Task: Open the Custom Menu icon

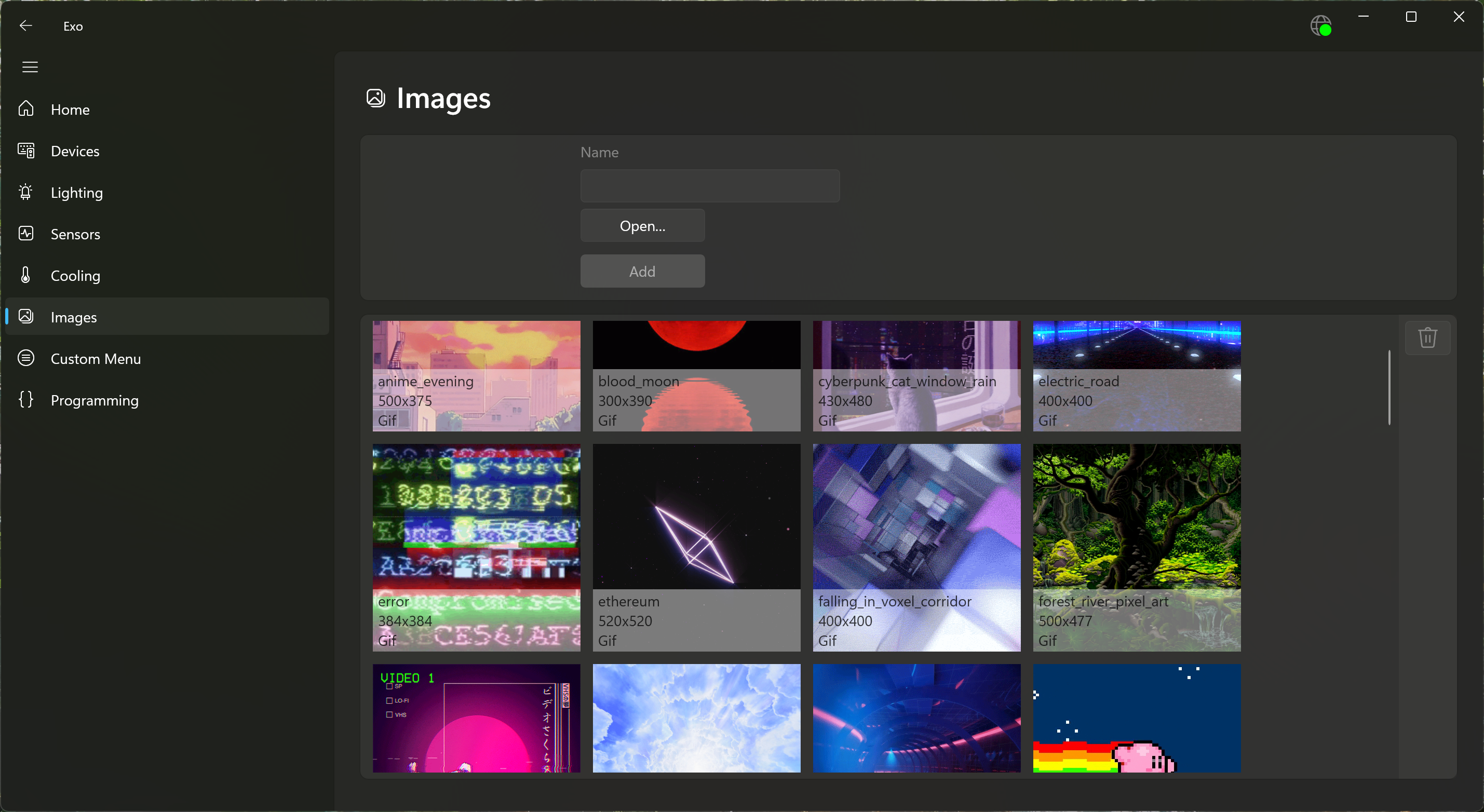Action: pyautogui.click(x=26, y=358)
